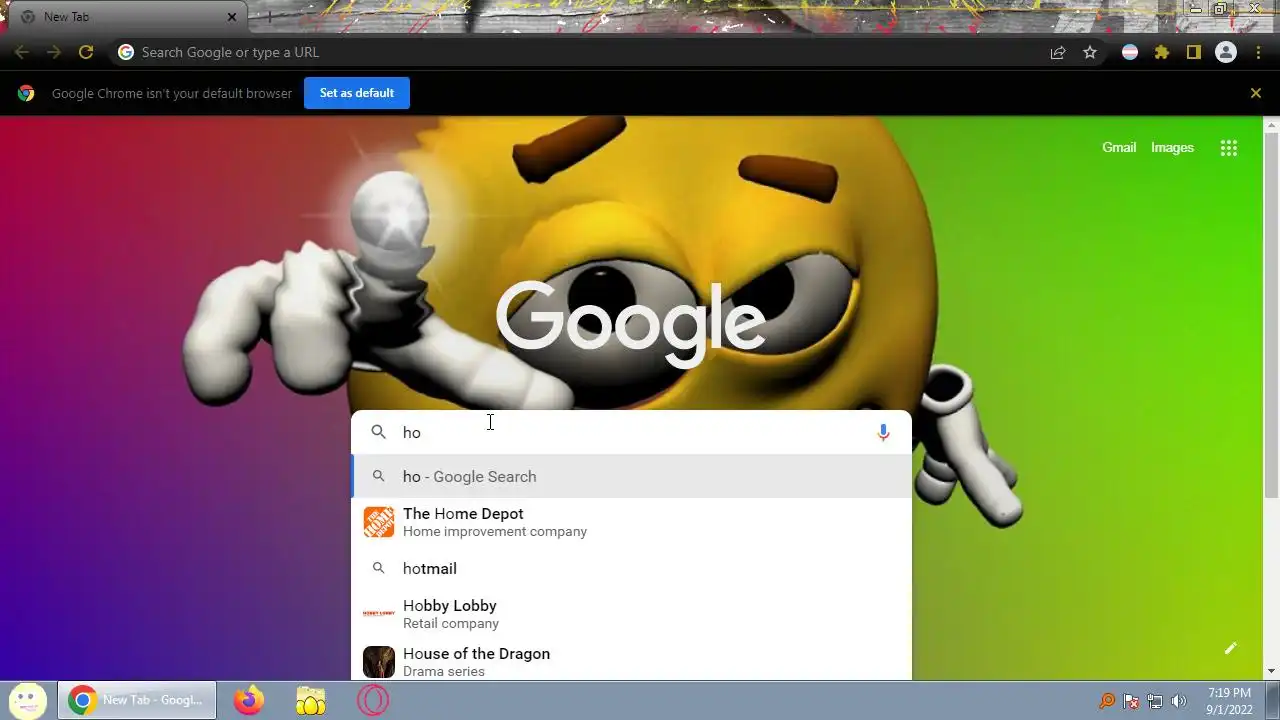Click the Google logo in the address bar
This screenshot has width=1280, height=720.
click(x=126, y=52)
